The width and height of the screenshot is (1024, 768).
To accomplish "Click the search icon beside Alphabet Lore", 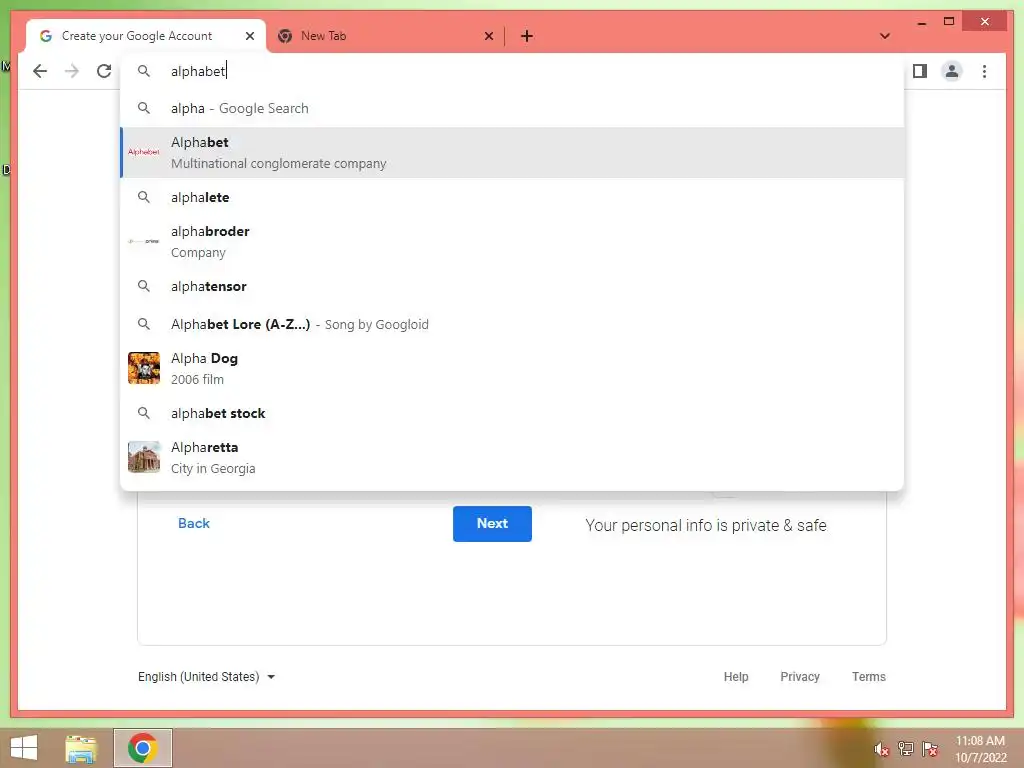I will [x=144, y=324].
